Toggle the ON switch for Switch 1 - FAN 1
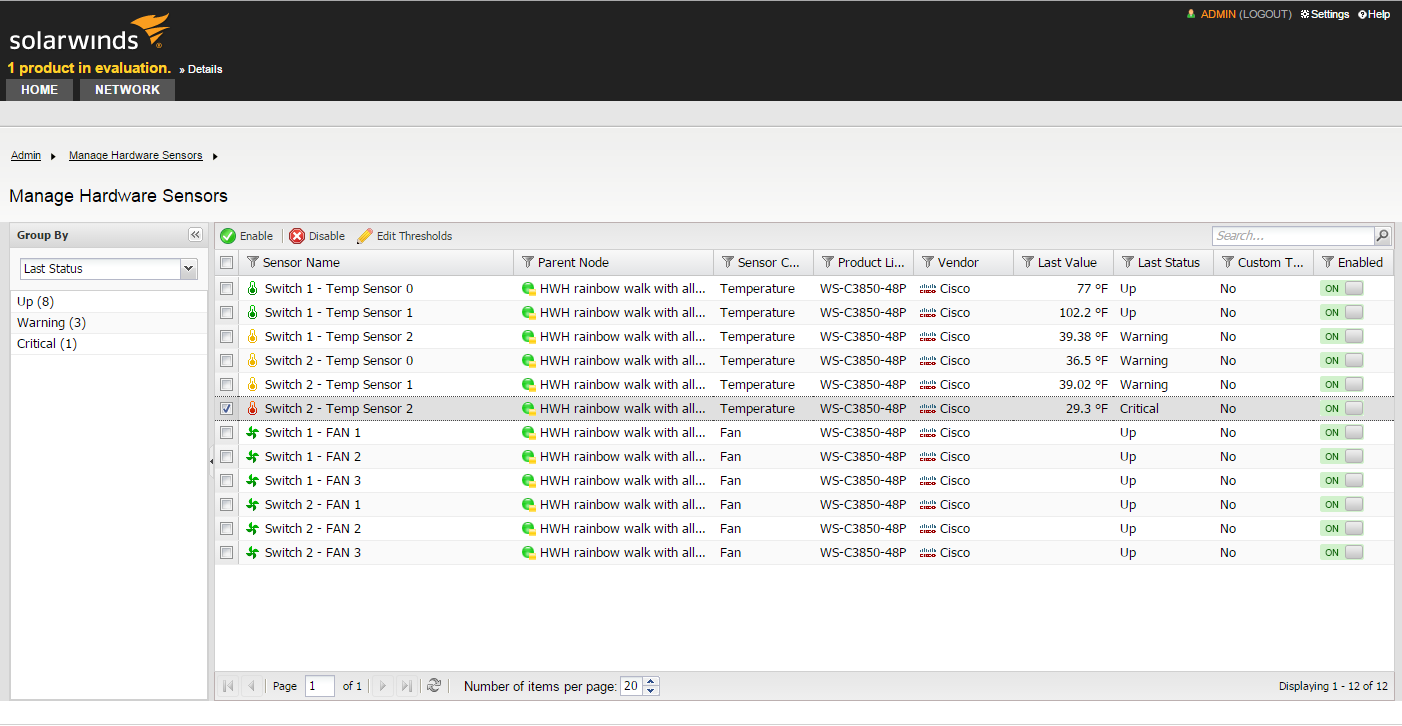The width and height of the screenshot is (1402, 726). 1342,433
